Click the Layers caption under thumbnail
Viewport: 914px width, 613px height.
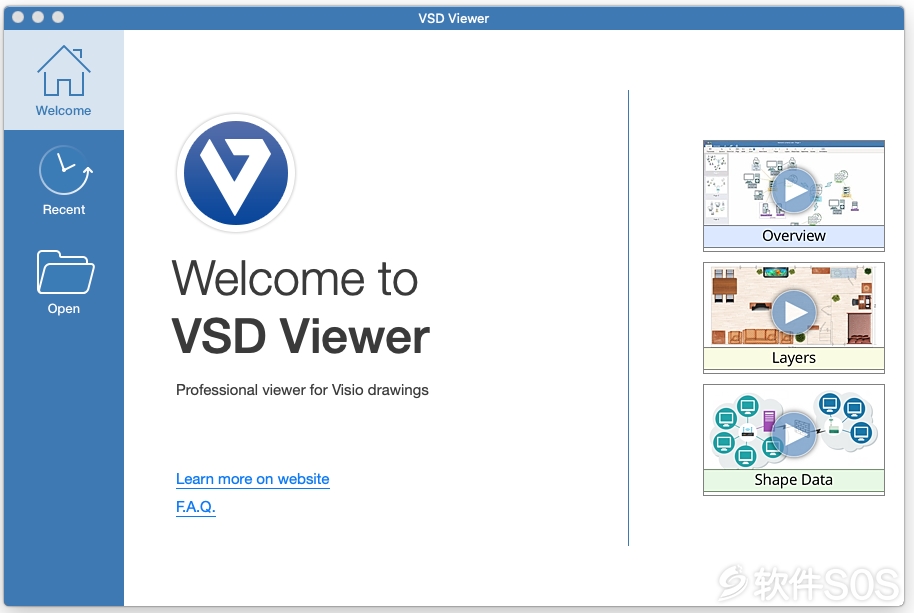coord(793,358)
